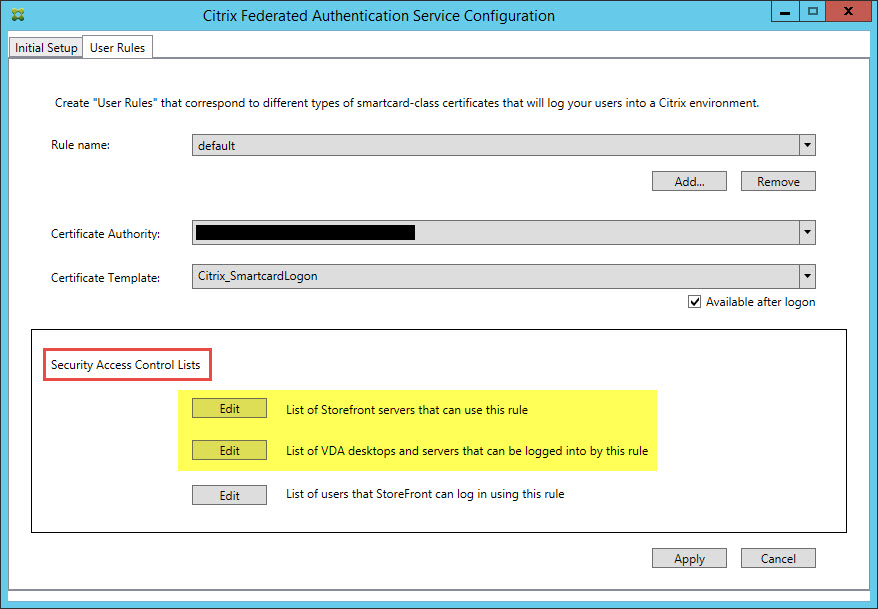Switch to the Initial Setup tab
The height and width of the screenshot is (609, 878).
46,48
